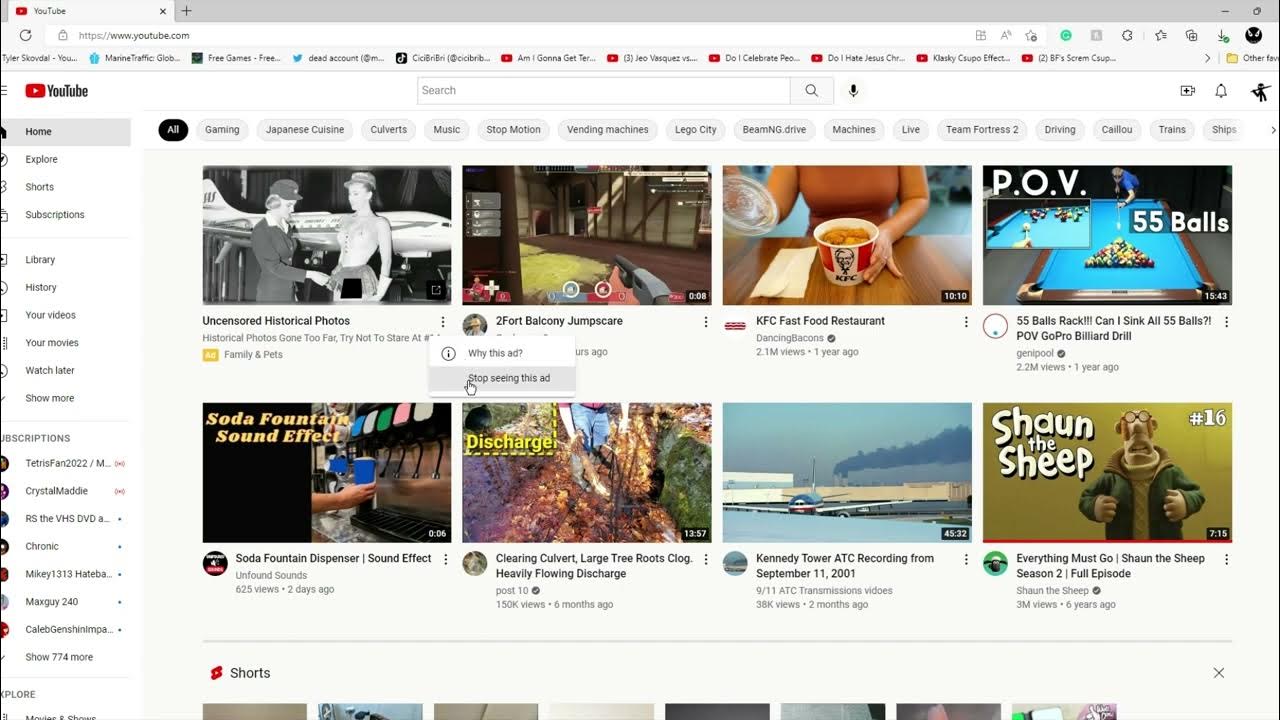Open the KFC Fast Food Restaurant thumbnail
The image size is (1280, 720).
click(x=847, y=235)
